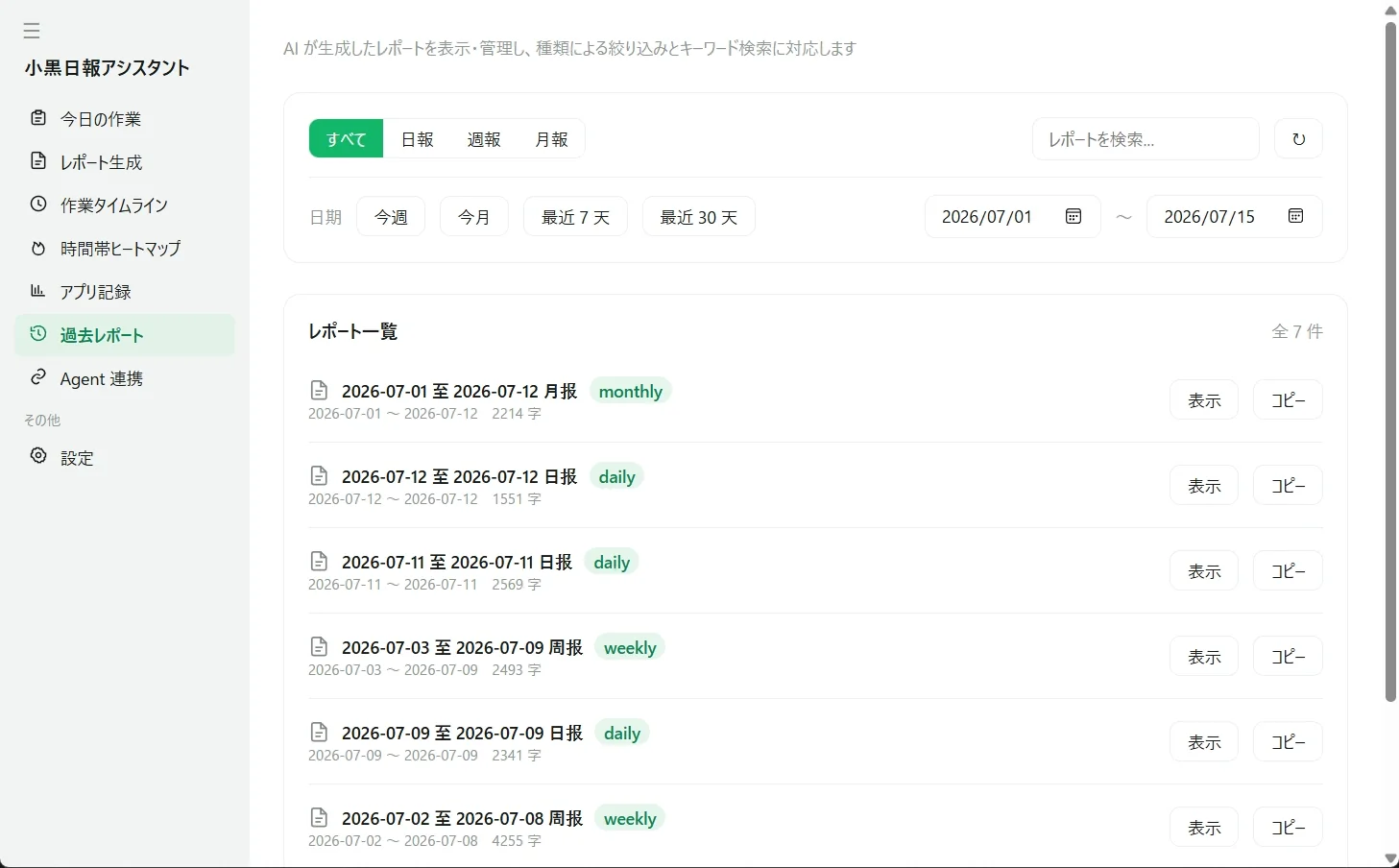This screenshot has height=868, width=1399.
Task: Click the daily tag on 2026-07-12 row
Action: pyautogui.click(x=616, y=476)
